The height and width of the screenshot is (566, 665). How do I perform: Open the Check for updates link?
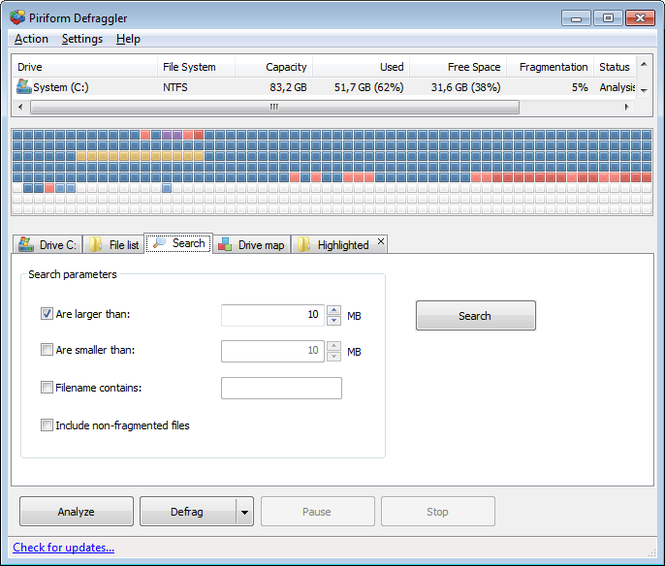coord(64,547)
